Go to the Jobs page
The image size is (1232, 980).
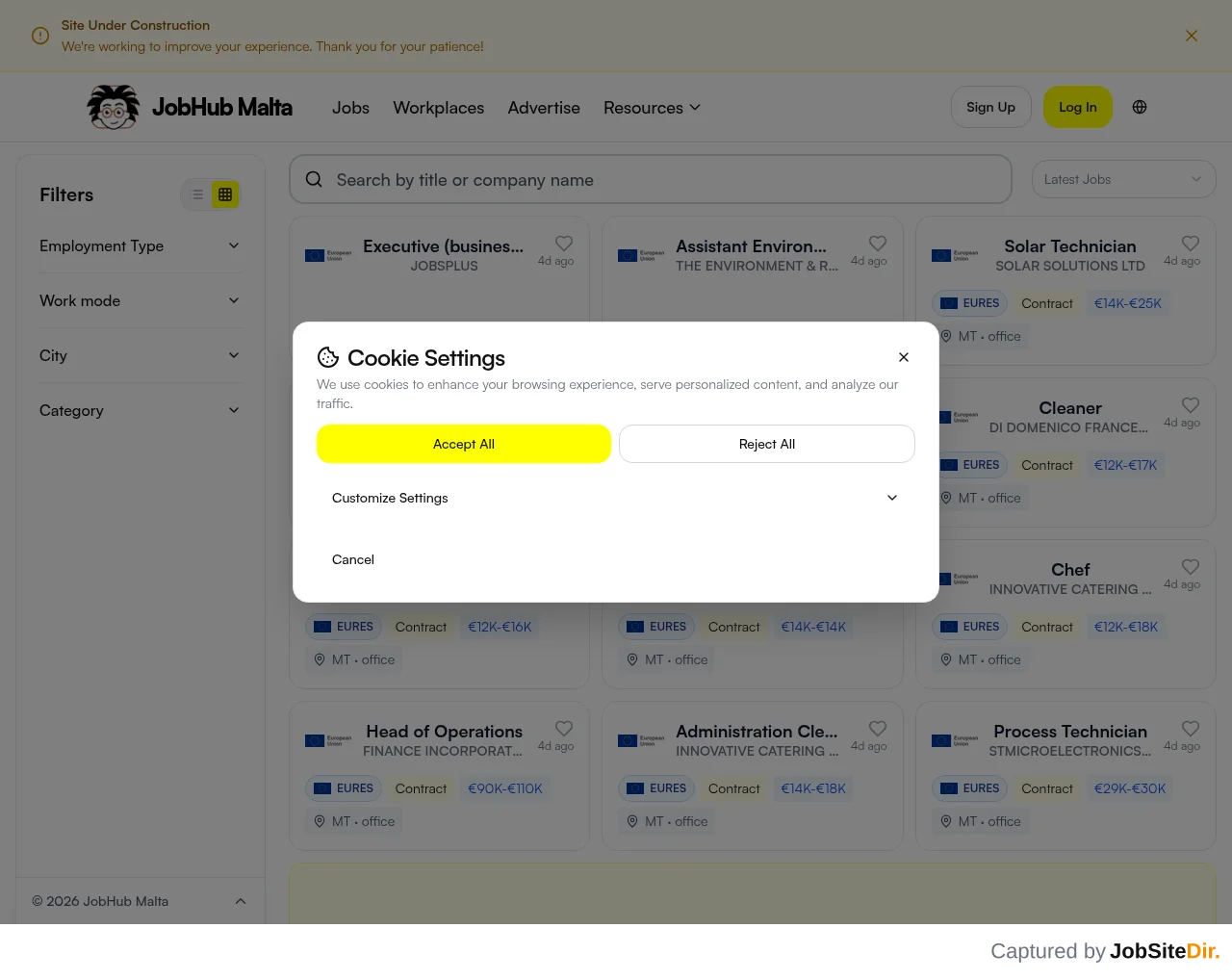pyautogui.click(x=350, y=108)
